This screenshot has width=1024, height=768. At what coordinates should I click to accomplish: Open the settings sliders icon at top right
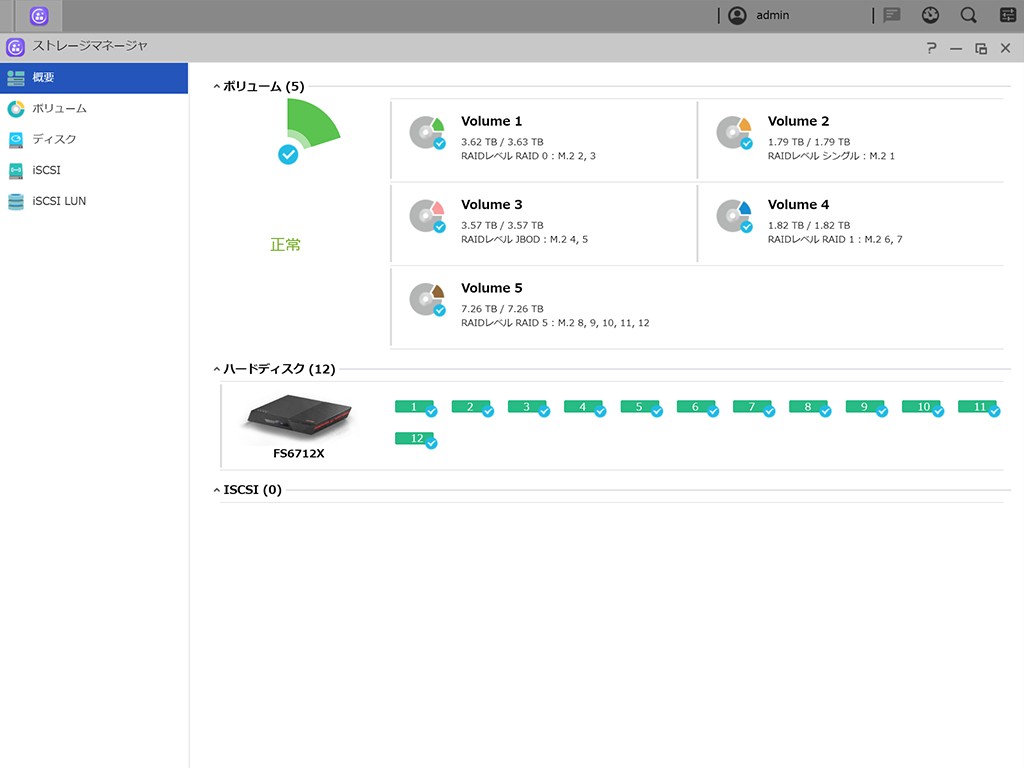[x=1008, y=15]
